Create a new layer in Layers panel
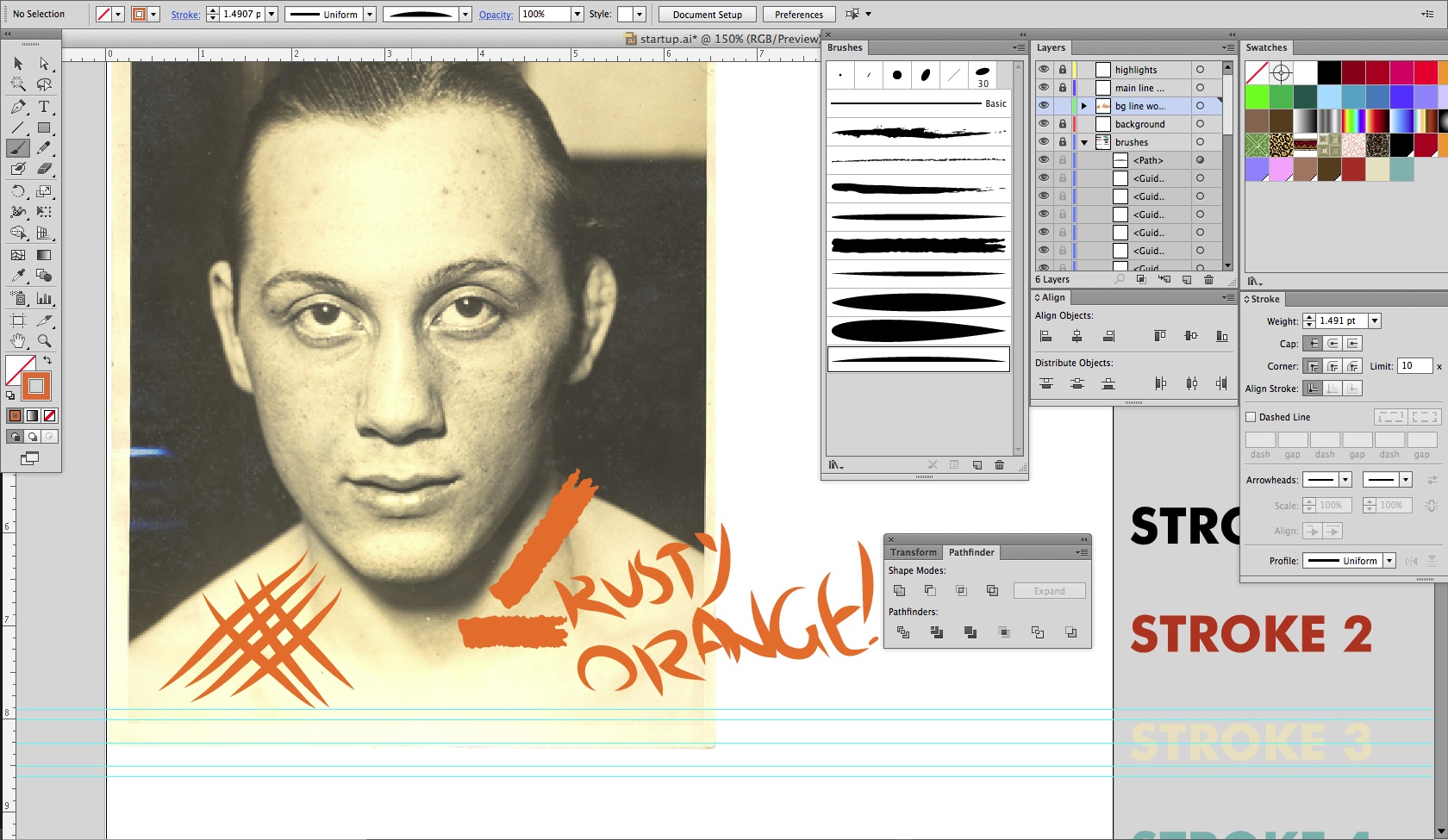The width and height of the screenshot is (1448, 840). tap(1187, 280)
